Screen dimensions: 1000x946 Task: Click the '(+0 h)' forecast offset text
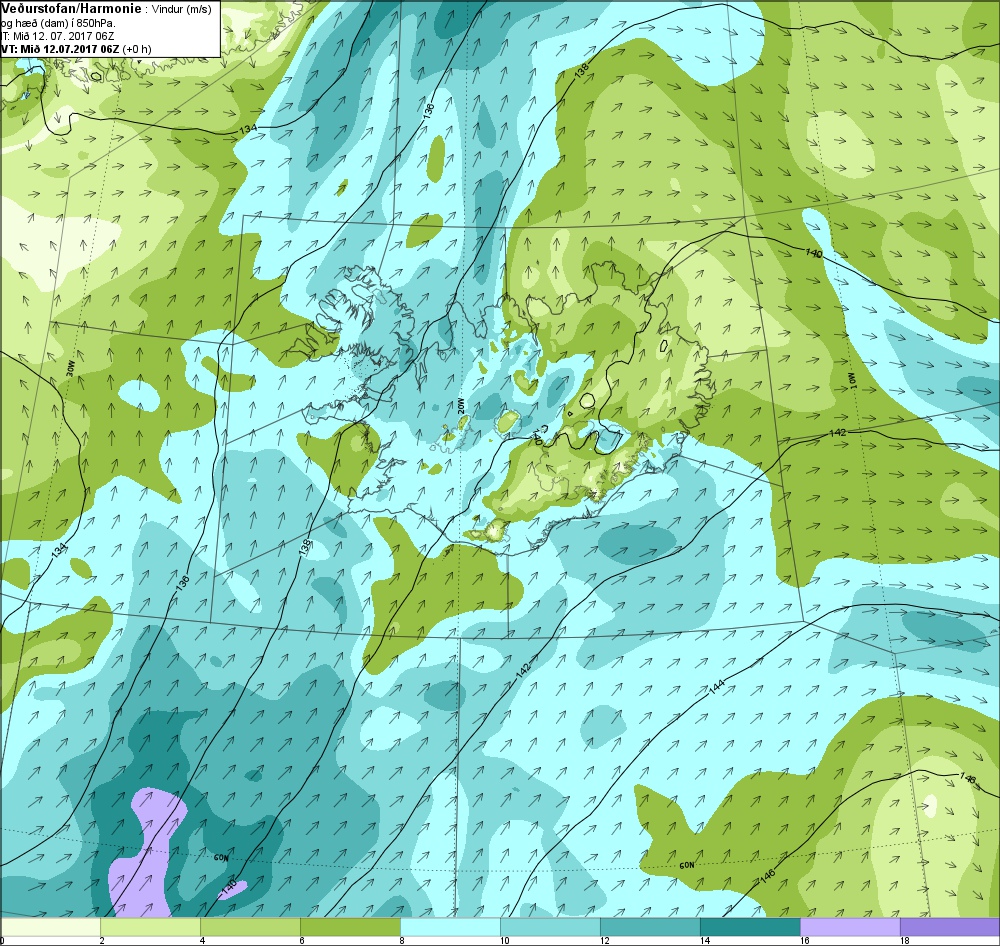coord(137,49)
